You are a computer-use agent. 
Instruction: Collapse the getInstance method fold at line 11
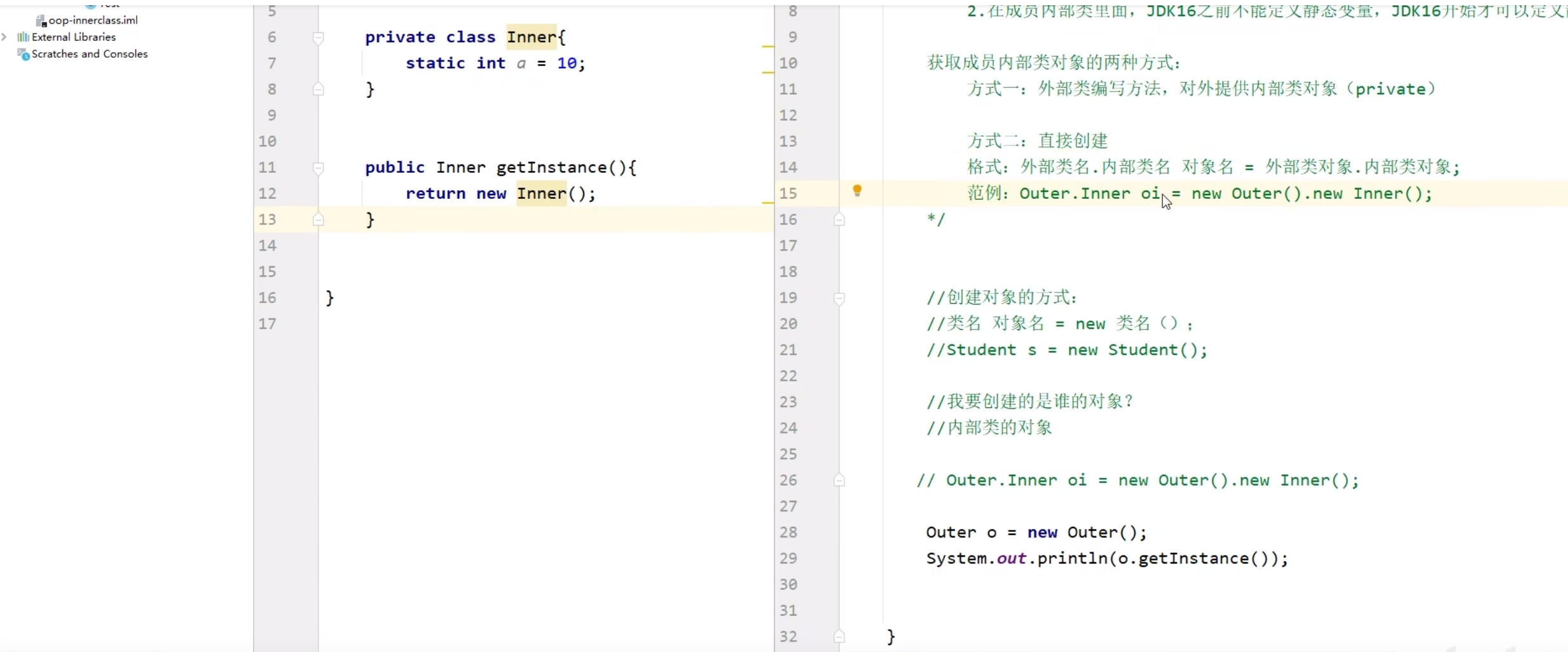click(x=319, y=167)
